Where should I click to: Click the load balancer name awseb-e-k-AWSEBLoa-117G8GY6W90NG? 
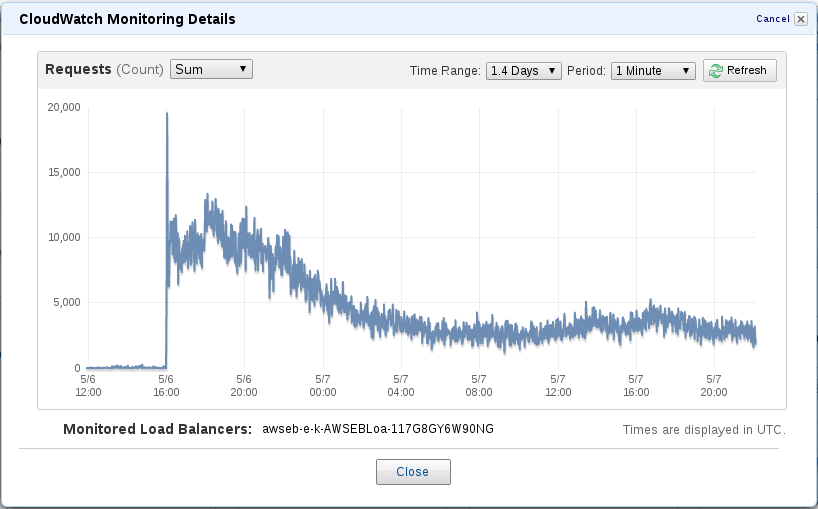(x=378, y=429)
